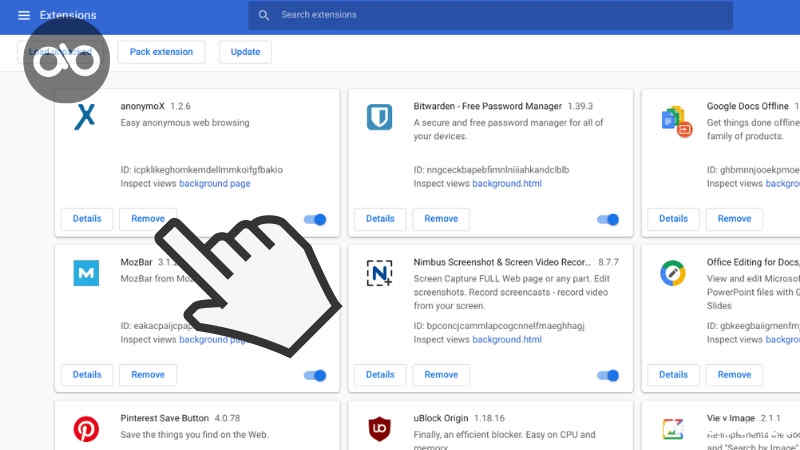Open Details for Bitwarden
The height and width of the screenshot is (450, 800).
[x=380, y=219]
